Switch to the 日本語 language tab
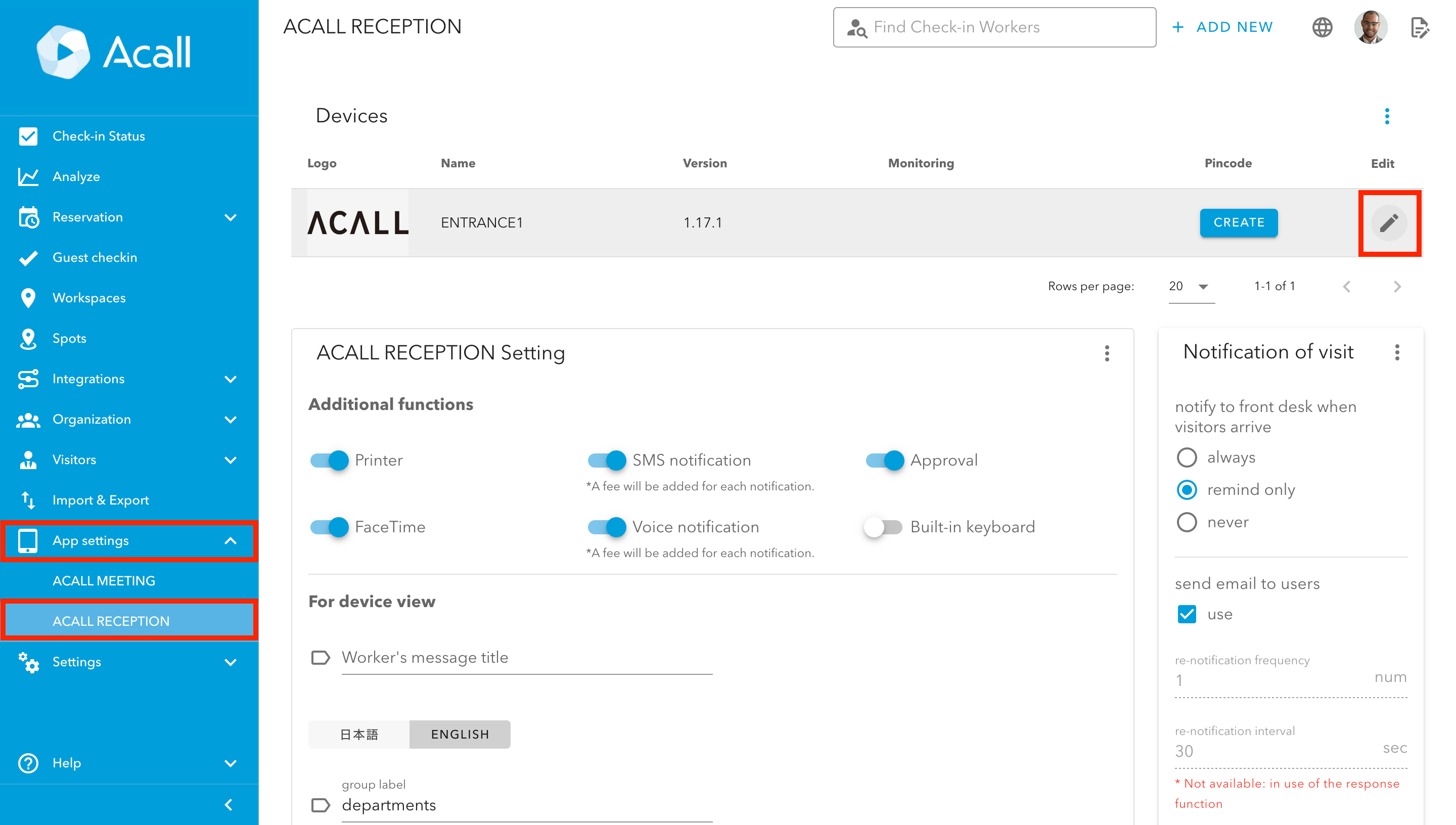 tap(358, 735)
